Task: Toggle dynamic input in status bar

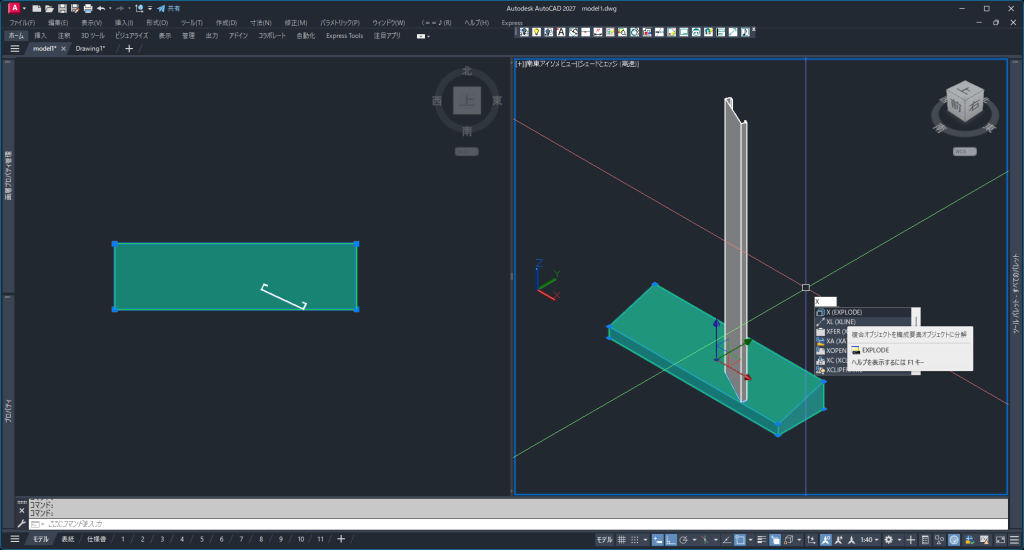Action: (x=658, y=540)
